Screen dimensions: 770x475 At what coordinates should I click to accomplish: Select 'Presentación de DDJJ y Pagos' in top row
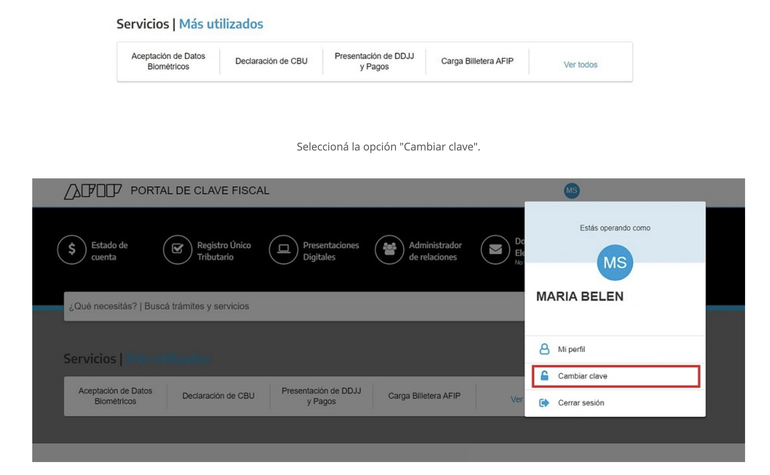click(x=374, y=61)
